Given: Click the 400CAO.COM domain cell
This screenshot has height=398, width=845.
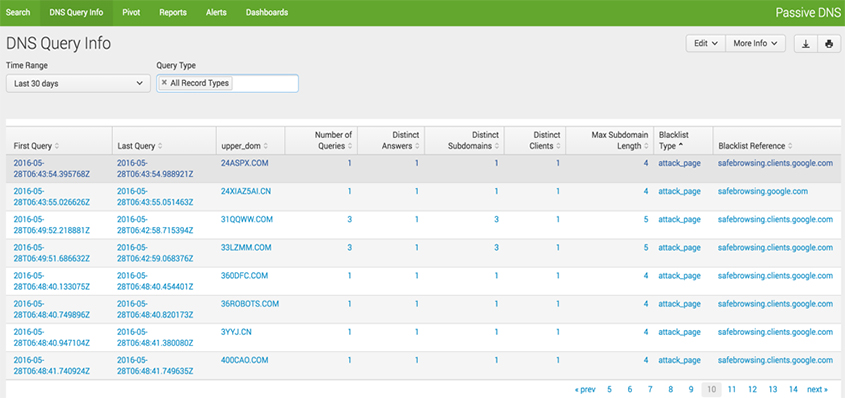Looking at the screenshot, I should pyautogui.click(x=245, y=360).
